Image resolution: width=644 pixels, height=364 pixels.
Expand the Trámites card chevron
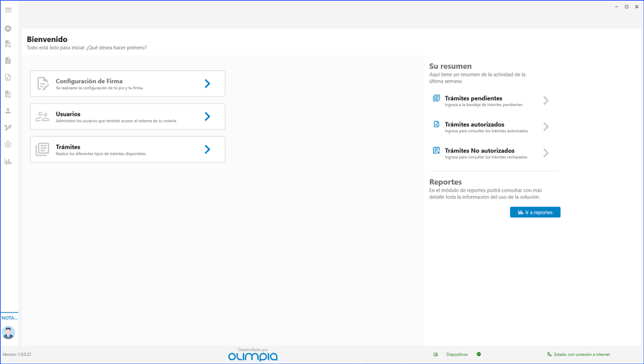point(207,149)
